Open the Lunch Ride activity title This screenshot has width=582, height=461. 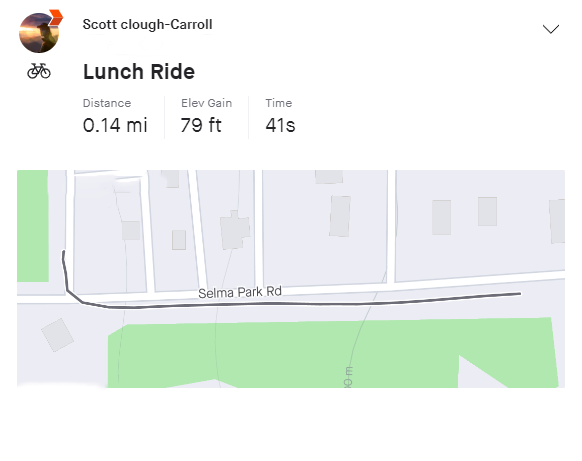tap(139, 72)
